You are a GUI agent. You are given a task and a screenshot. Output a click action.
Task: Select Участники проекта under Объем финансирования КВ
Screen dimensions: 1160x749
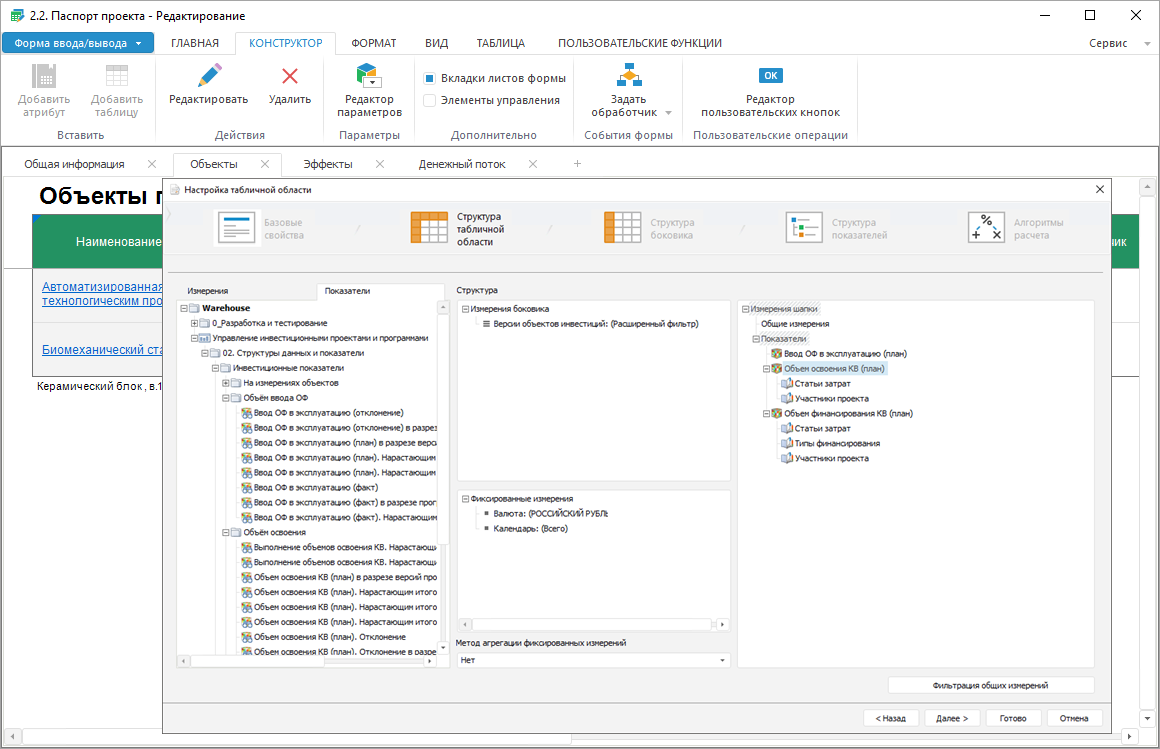point(832,459)
